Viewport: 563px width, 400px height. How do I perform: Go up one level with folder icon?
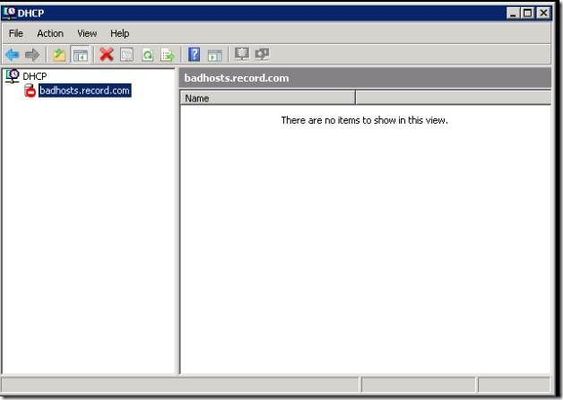(x=60, y=55)
